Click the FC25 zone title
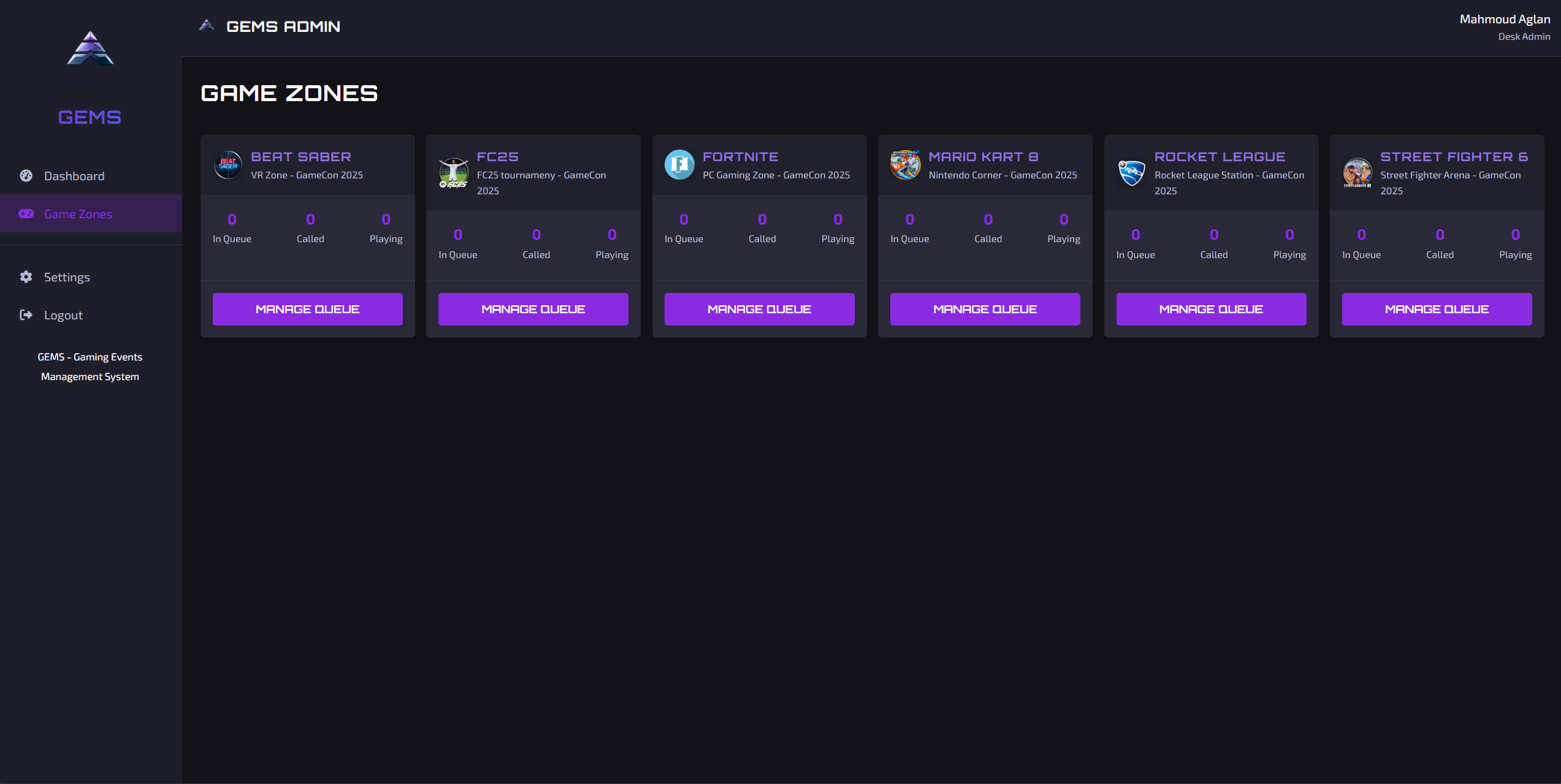This screenshot has width=1561, height=784. coord(497,157)
